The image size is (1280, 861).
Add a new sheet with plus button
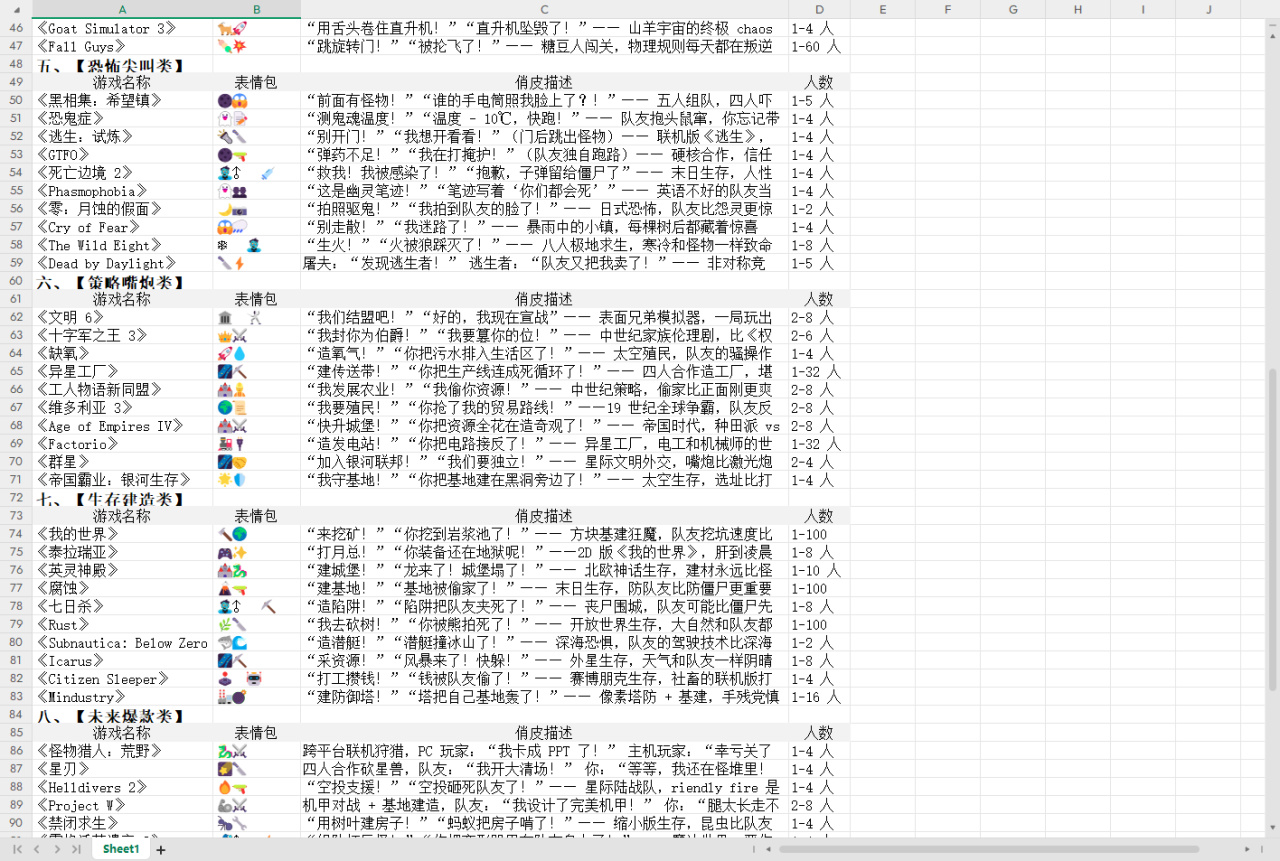pyautogui.click(x=161, y=849)
